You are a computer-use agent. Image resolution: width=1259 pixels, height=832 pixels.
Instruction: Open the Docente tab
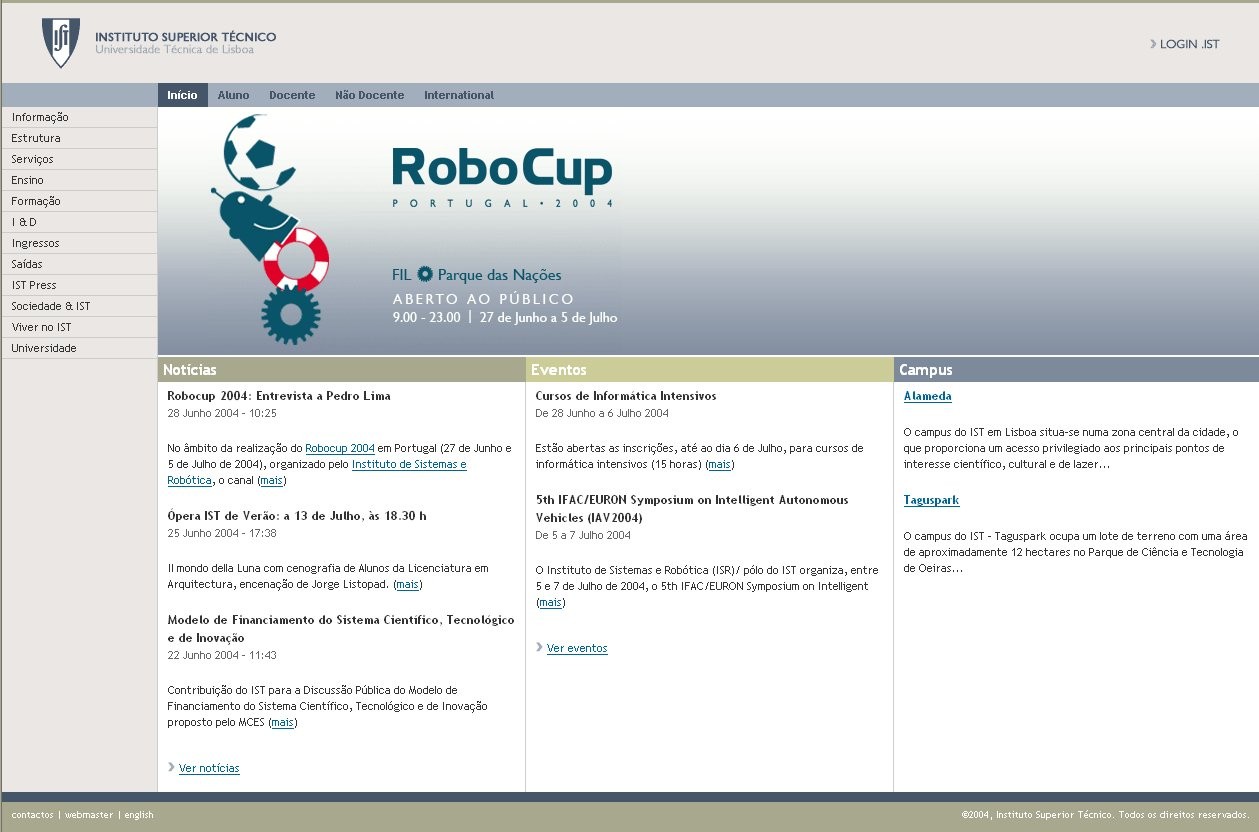tap(292, 95)
